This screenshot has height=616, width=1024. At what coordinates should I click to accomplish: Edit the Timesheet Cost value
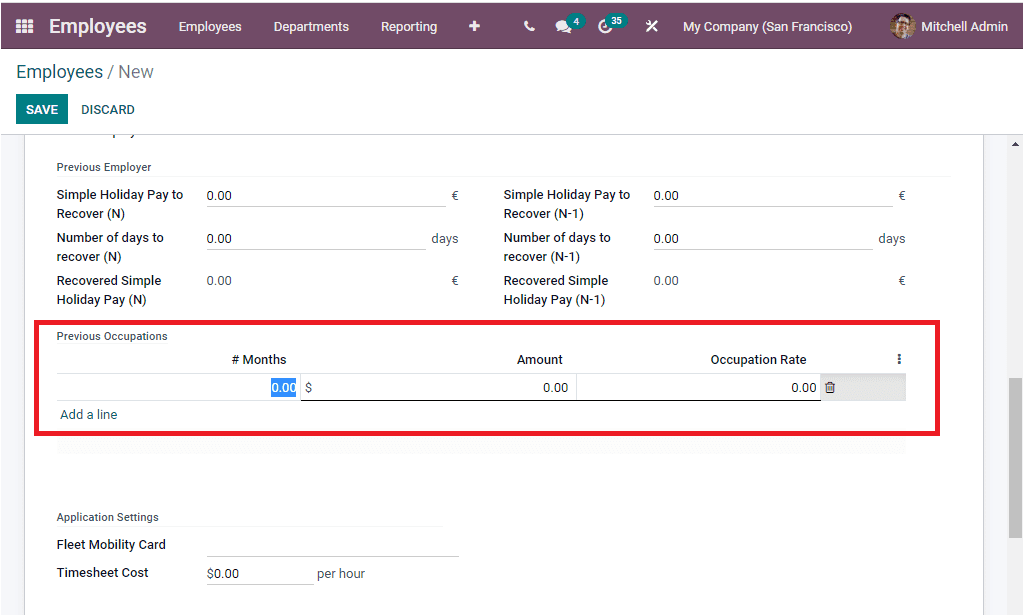click(x=260, y=572)
